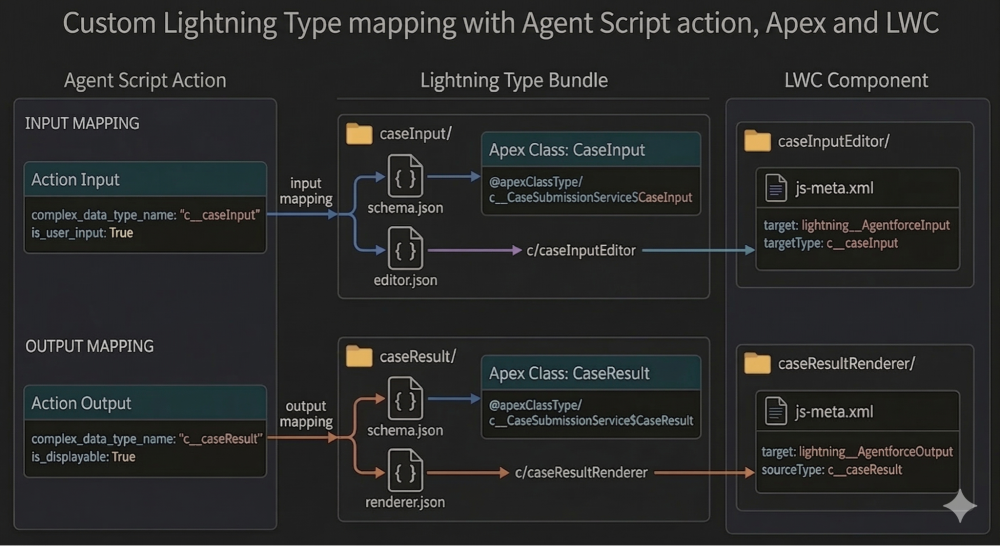Click the editor.json file name
Screen dimensions: 1000x546
click(406, 280)
